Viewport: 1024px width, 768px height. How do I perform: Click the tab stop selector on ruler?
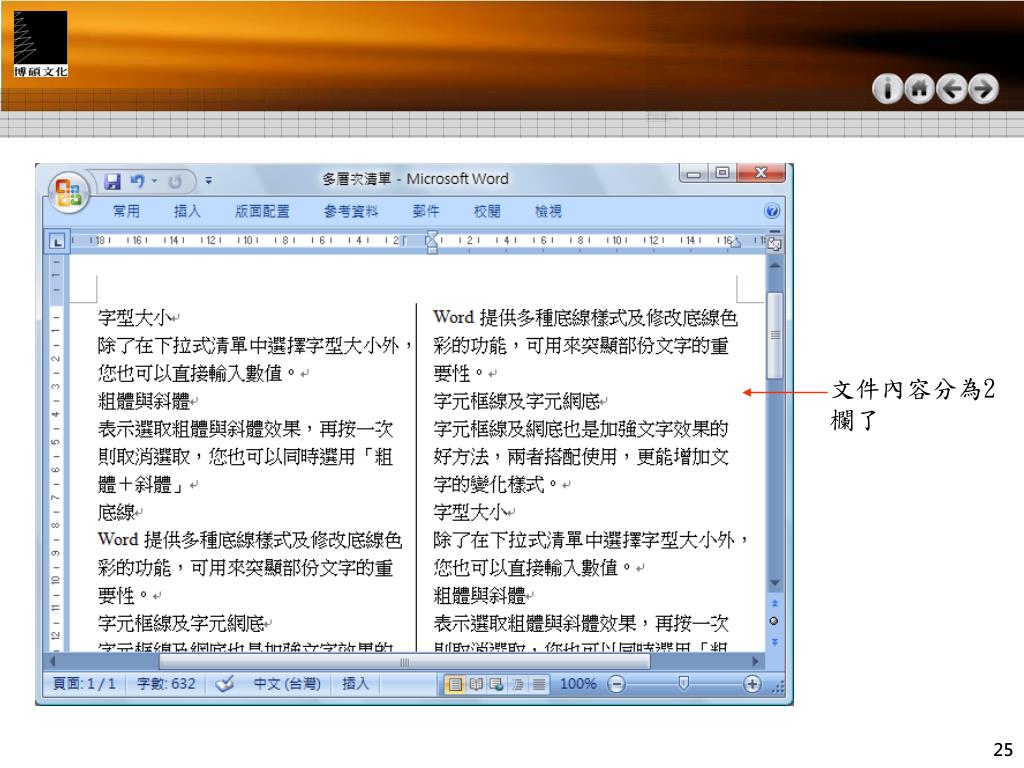57,242
